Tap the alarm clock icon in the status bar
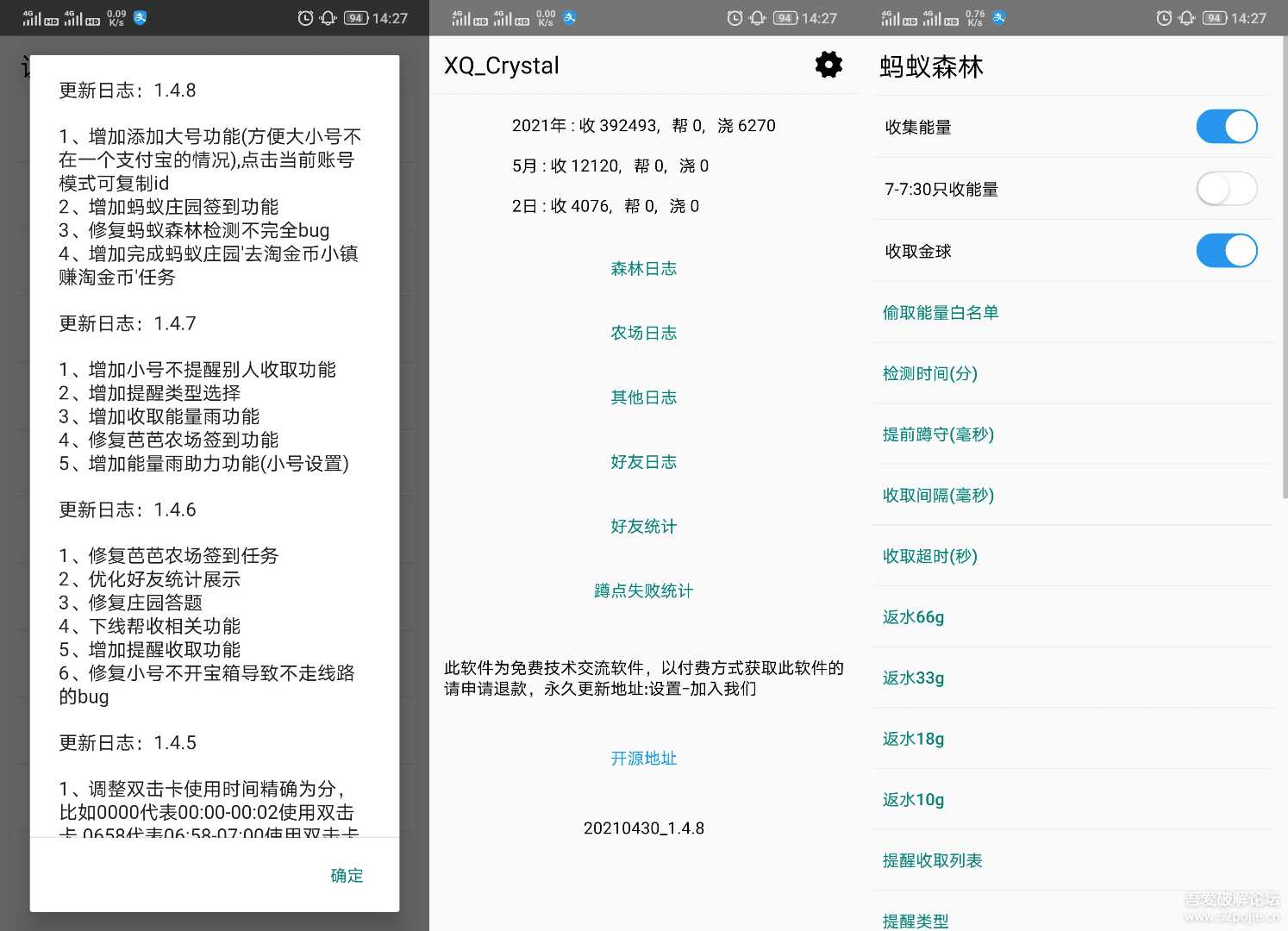This screenshot has width=1288, height=931. 303,17
